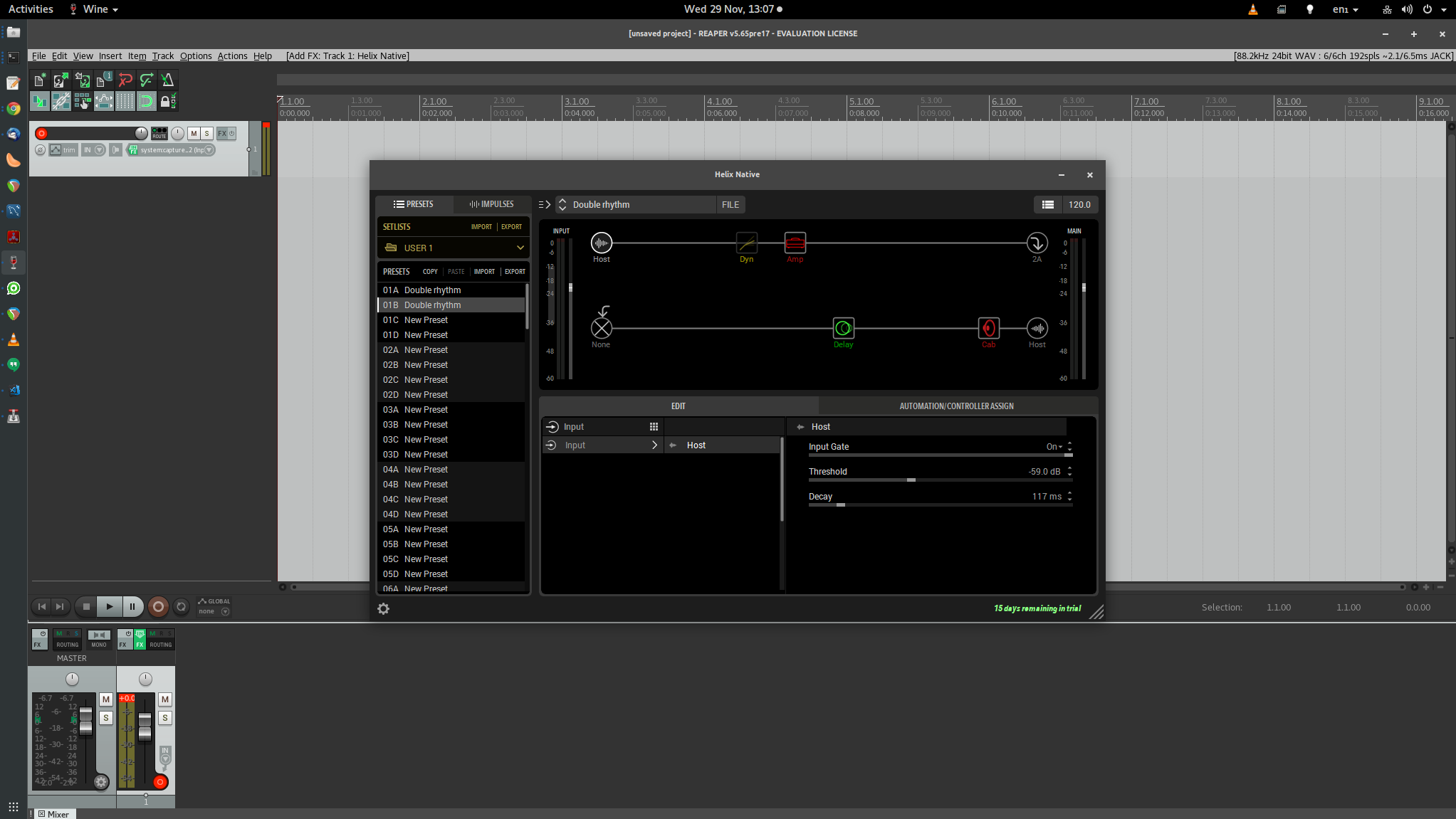Screen dimensions: 1456x819
Task: Switch to the IMPULSES tab in Helix Native
Action: pos(491,204)
